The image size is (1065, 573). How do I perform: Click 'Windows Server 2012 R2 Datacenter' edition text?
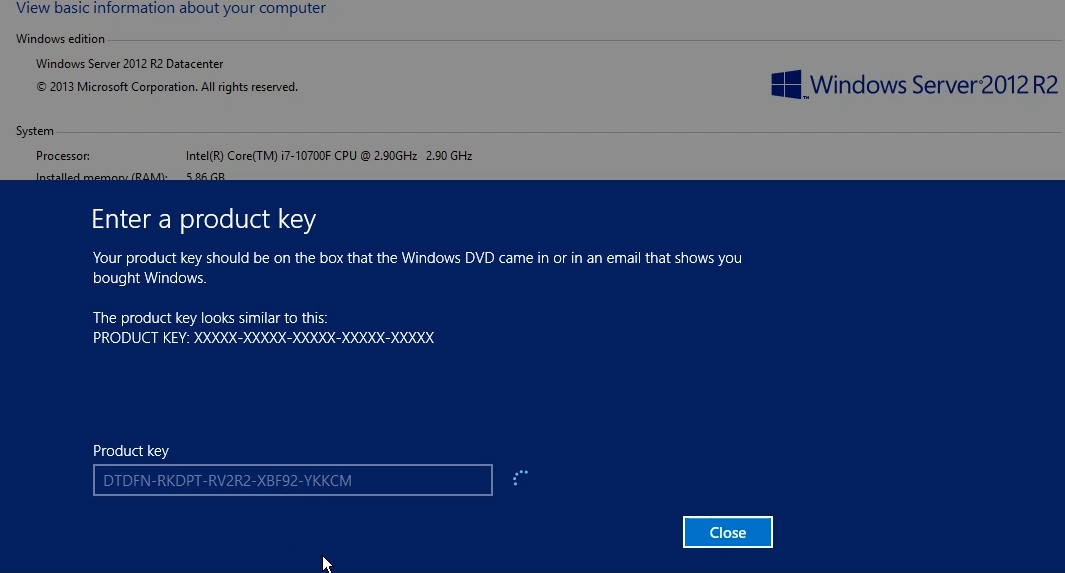[130, 64]
